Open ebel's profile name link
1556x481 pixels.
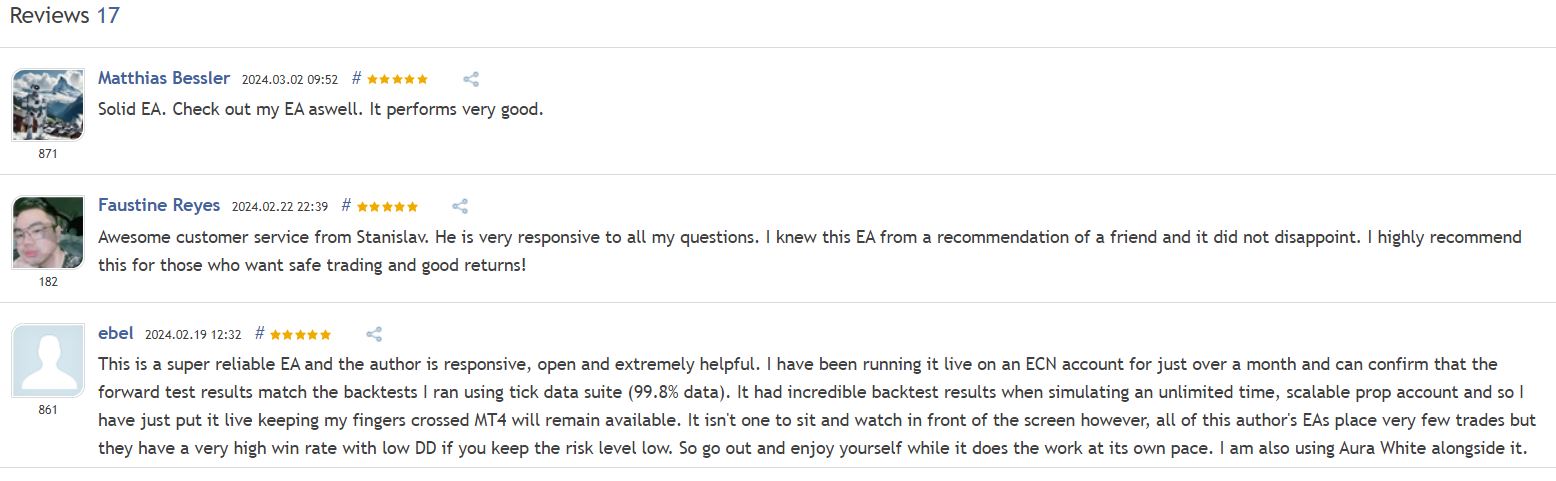[116, 333]
